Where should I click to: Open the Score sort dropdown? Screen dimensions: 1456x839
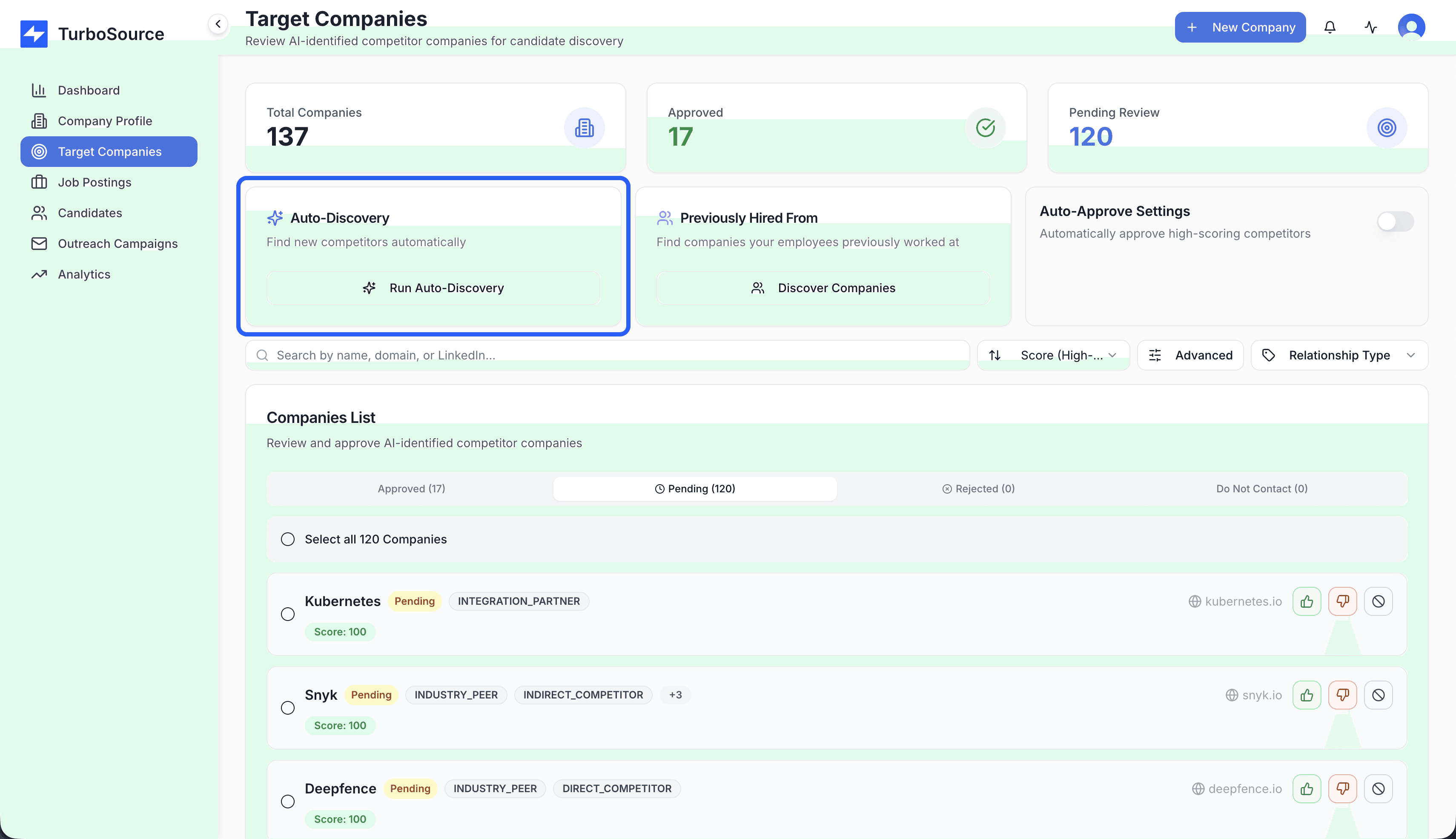pos(1053,355)
